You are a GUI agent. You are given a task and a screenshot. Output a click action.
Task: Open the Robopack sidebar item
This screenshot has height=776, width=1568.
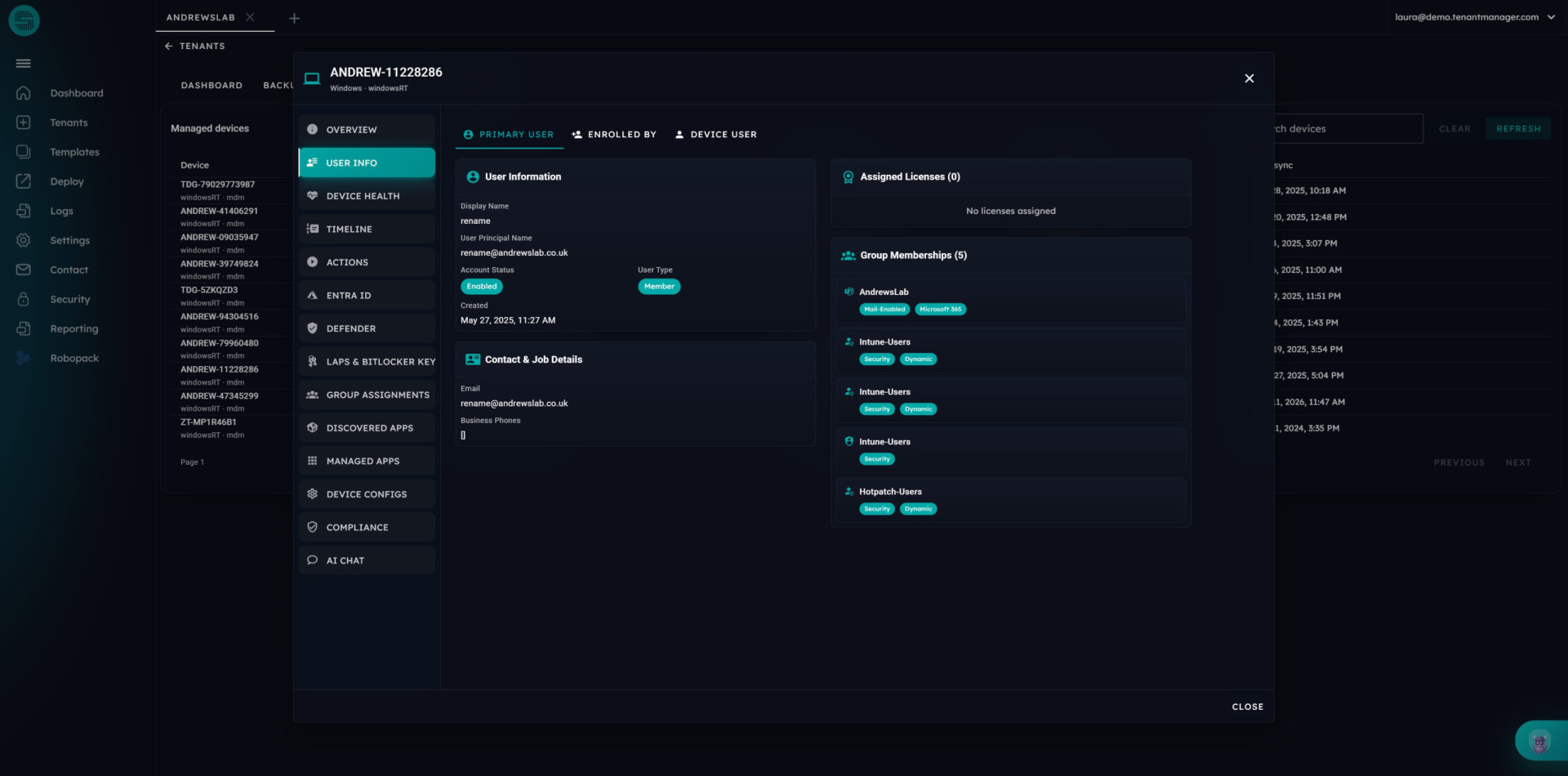(x=73, y=359)
